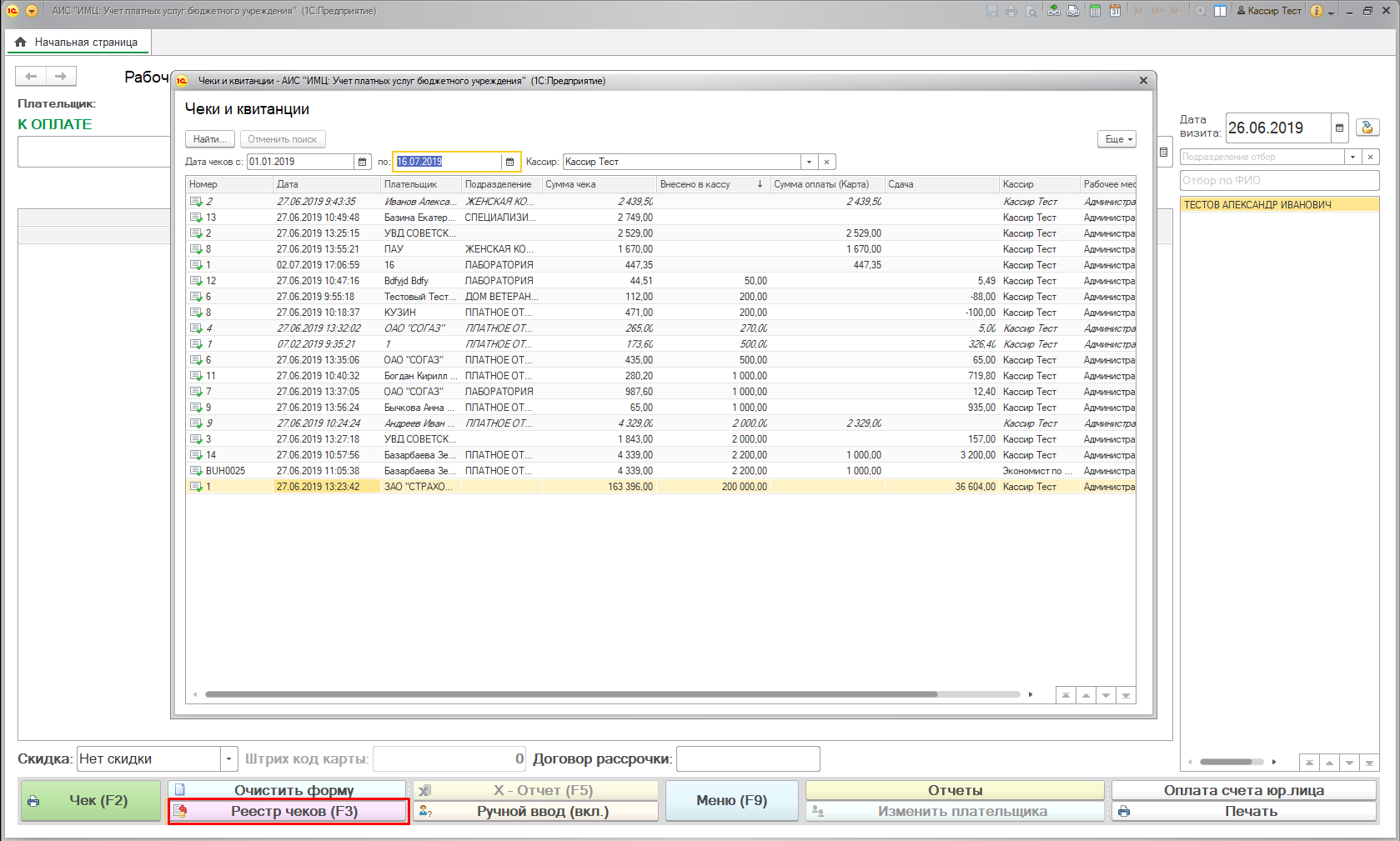Screen dimensions: 1400x841
Task: Jump to last row with the list-end arrow
Action: tap(1126, 695)
